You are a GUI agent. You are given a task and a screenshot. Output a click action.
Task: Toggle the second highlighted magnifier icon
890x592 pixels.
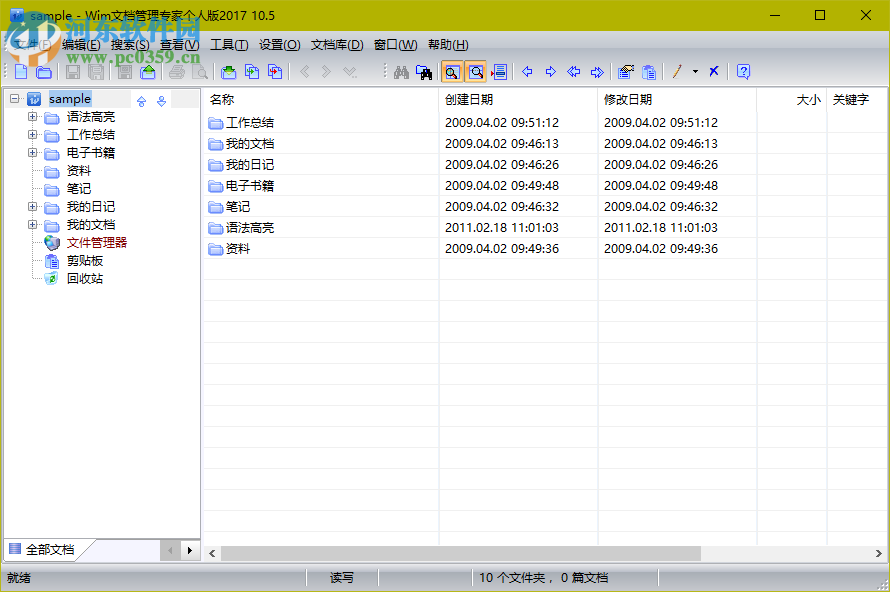[476, 71]
